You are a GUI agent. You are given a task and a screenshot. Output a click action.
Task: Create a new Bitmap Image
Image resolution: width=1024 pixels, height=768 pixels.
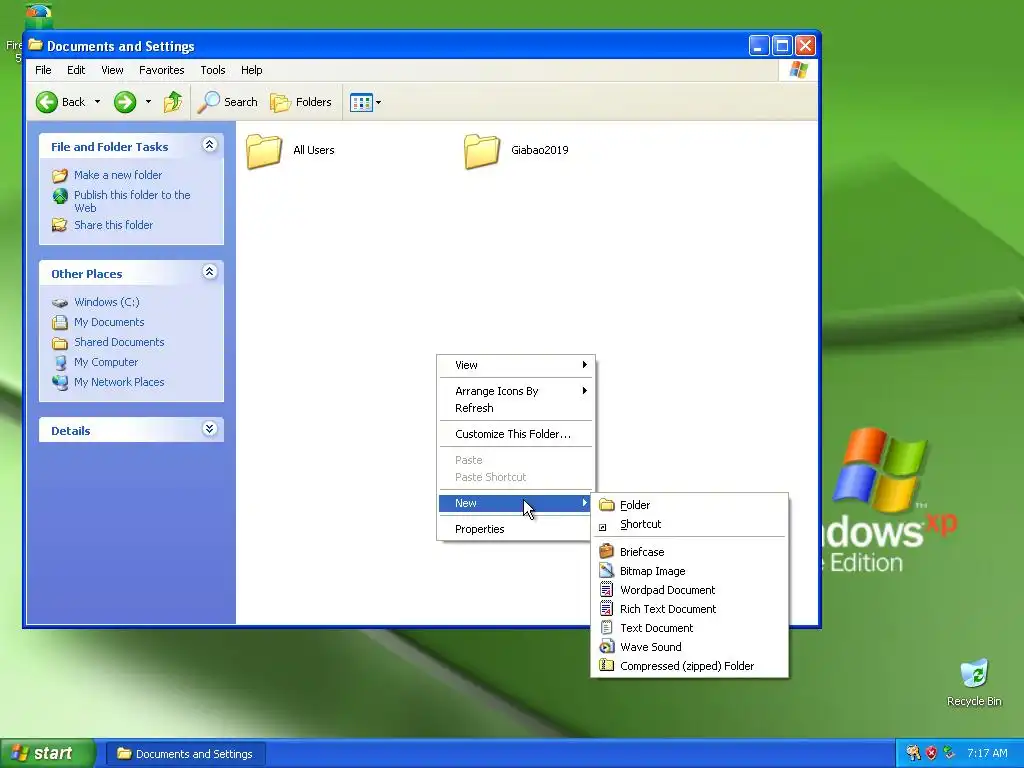pyautogui.click(x=690, y=571)
